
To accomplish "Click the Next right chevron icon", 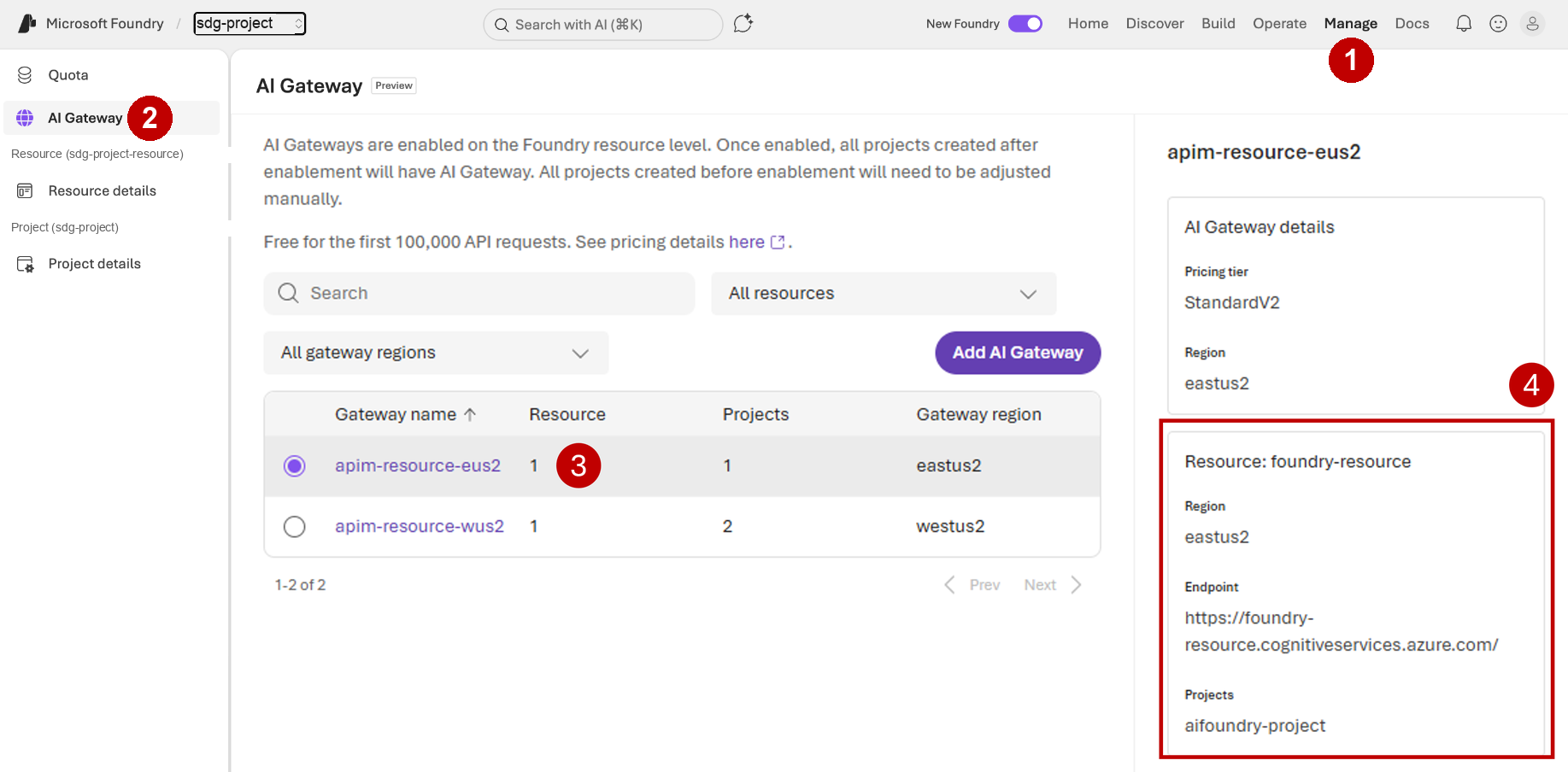I will tap(1076, 585).
